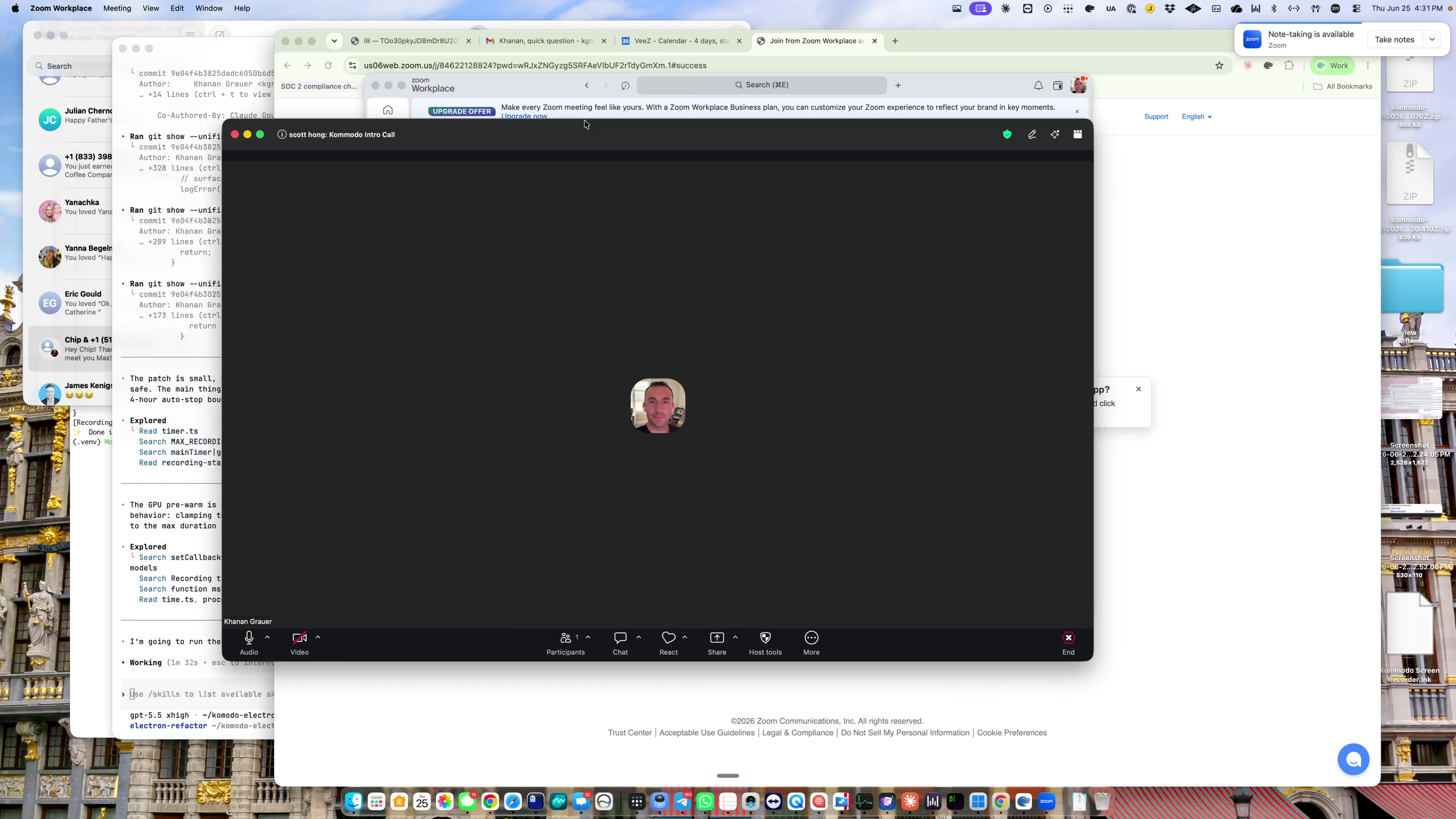Switch to VeeZ Calendar tab

coord(682,41)
